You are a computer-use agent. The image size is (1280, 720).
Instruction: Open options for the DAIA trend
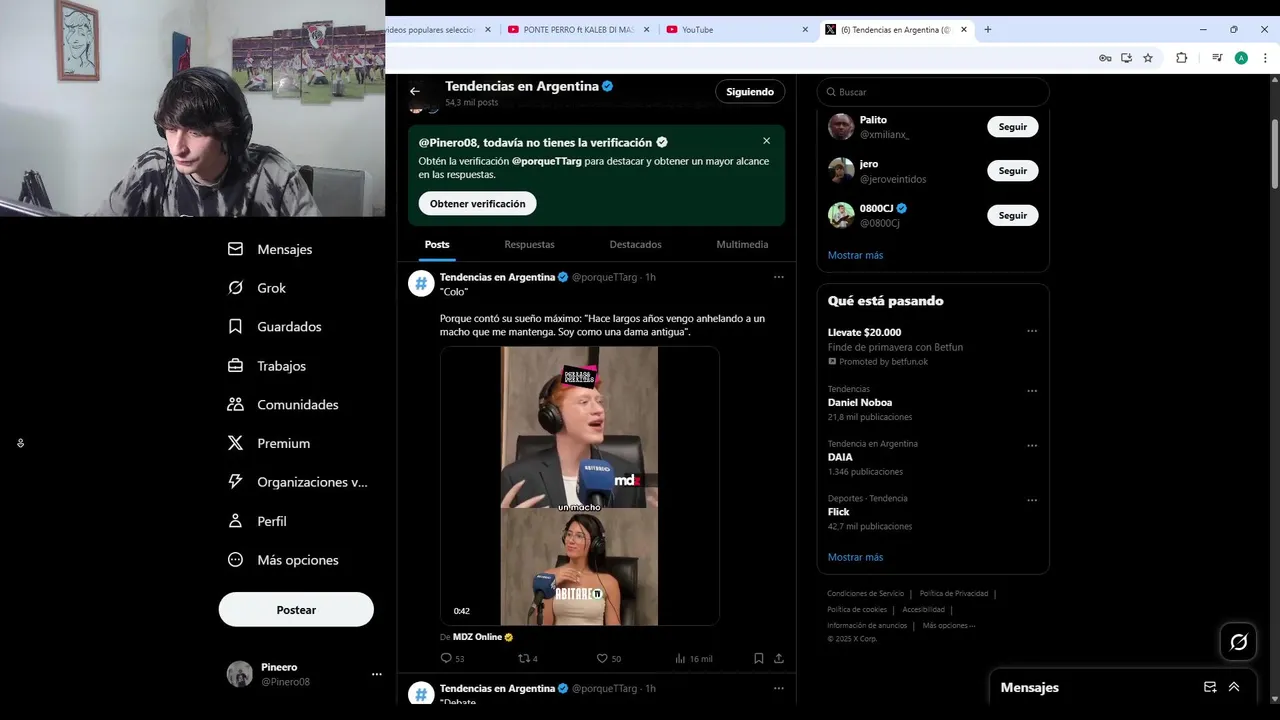coord(1032,446)
